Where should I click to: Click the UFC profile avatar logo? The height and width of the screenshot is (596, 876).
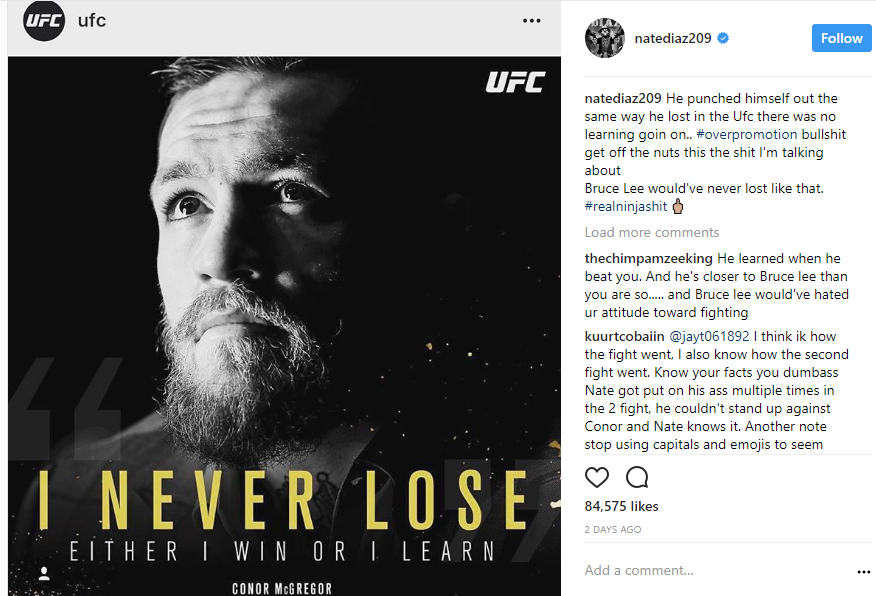click(44, 21)
